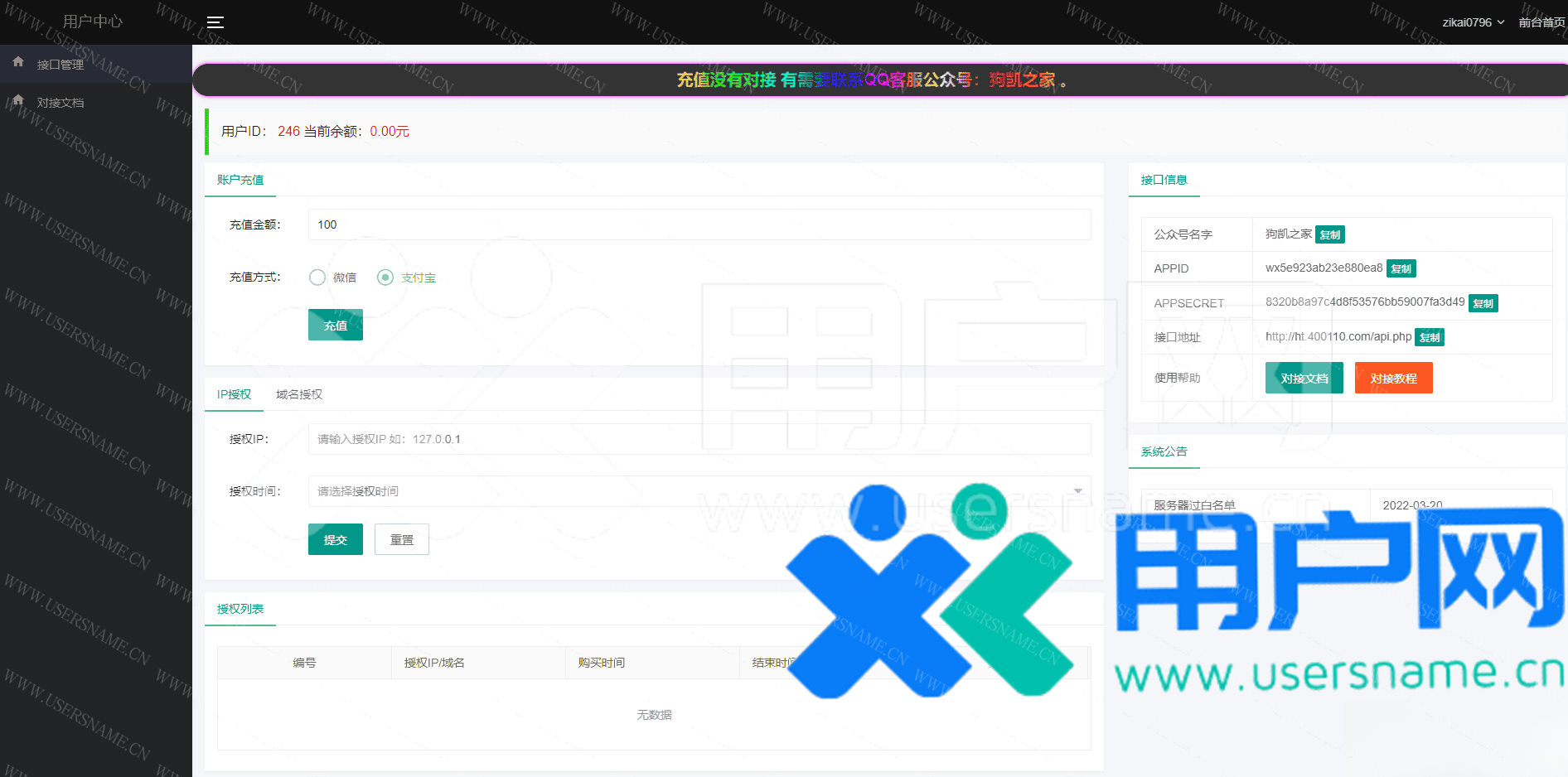Reset the authorization form with 重置
The image size is (1568, 777).
tap(401, 540)
